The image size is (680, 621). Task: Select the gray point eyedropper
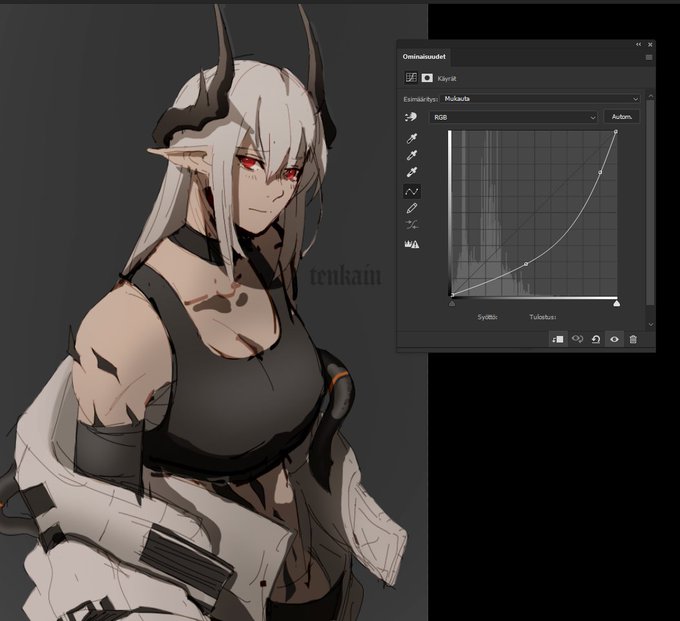(x=412, y=155)
